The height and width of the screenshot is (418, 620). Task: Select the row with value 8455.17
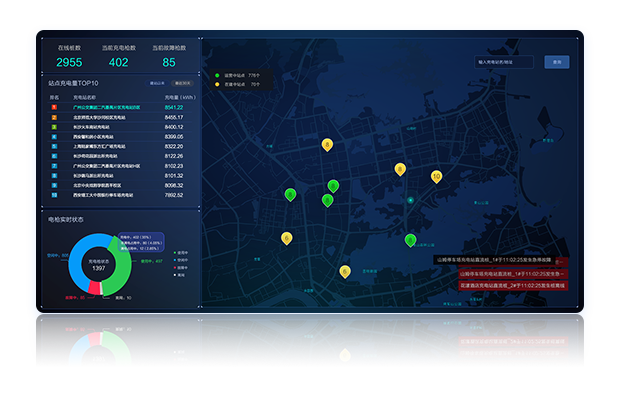(x=120, y=117)
